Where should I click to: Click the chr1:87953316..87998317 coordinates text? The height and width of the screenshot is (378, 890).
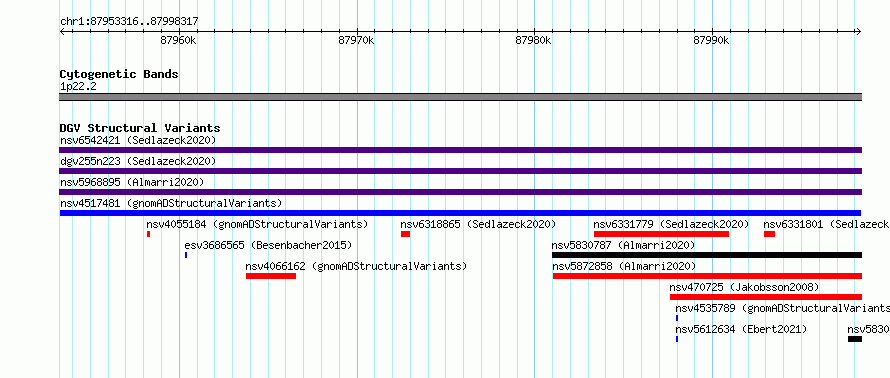(x=129, y=22)
